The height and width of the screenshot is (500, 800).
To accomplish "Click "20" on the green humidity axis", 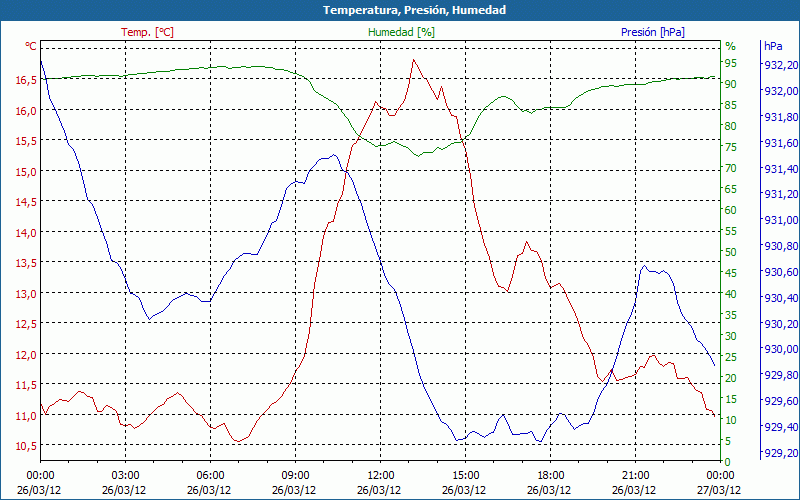I will [731, 378].
